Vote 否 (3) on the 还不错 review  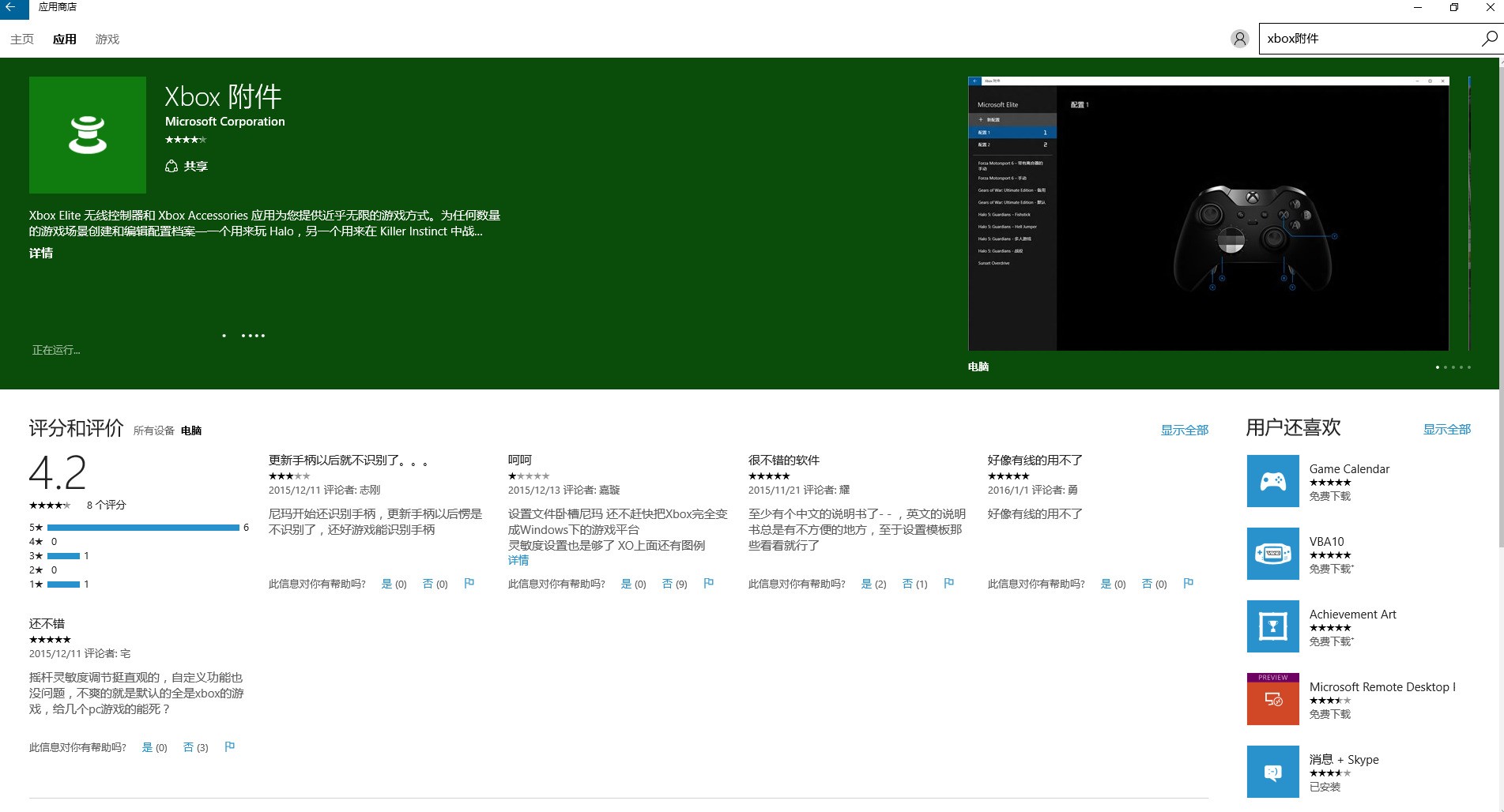[x=195, y=747]
